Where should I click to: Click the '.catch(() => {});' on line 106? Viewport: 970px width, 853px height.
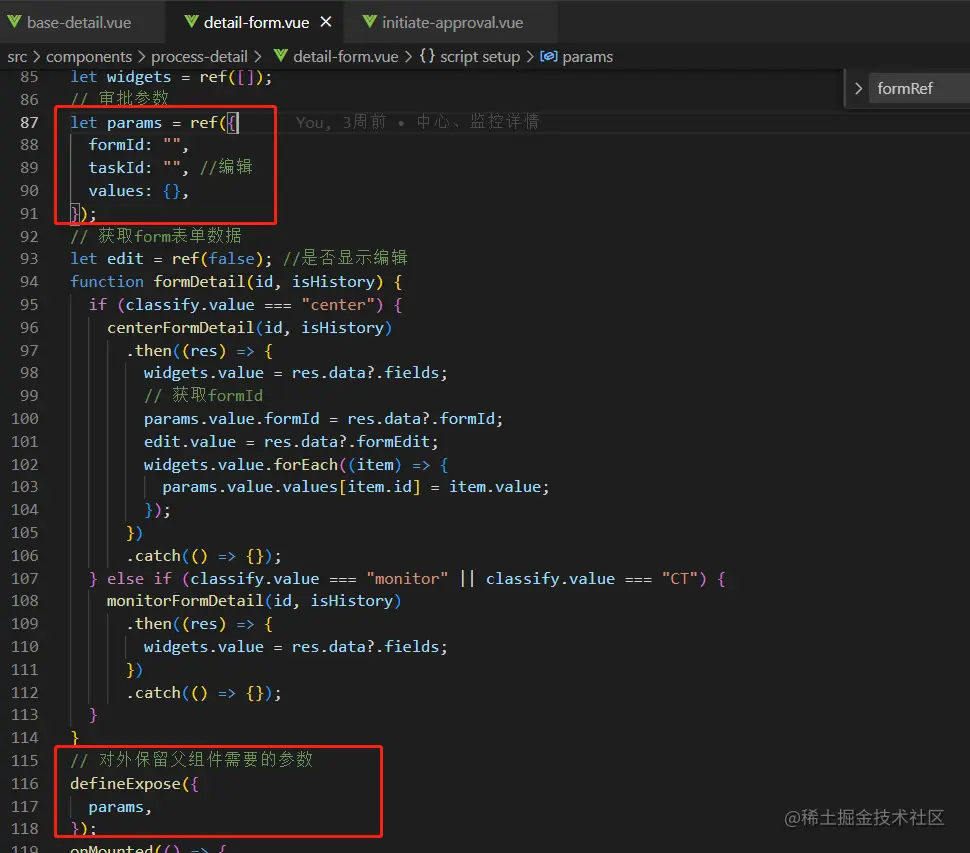[204, 555]
